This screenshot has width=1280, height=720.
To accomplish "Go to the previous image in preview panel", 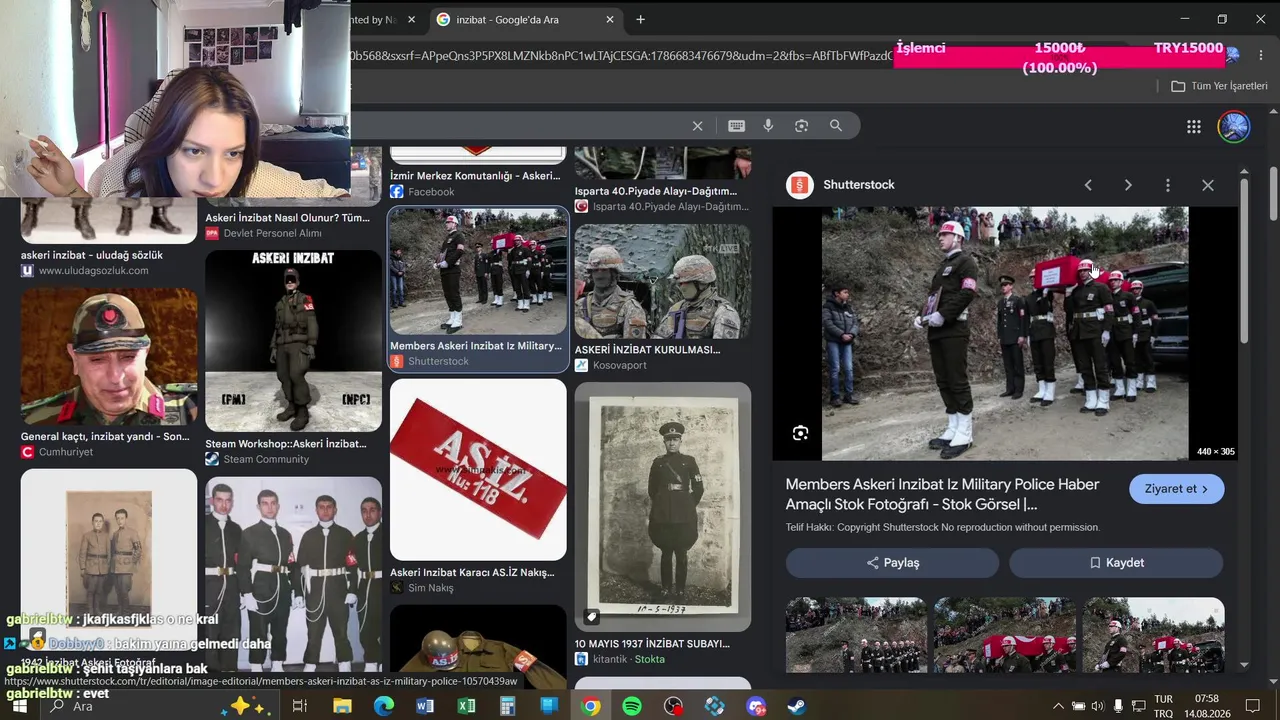I will tap(1088, 185).
